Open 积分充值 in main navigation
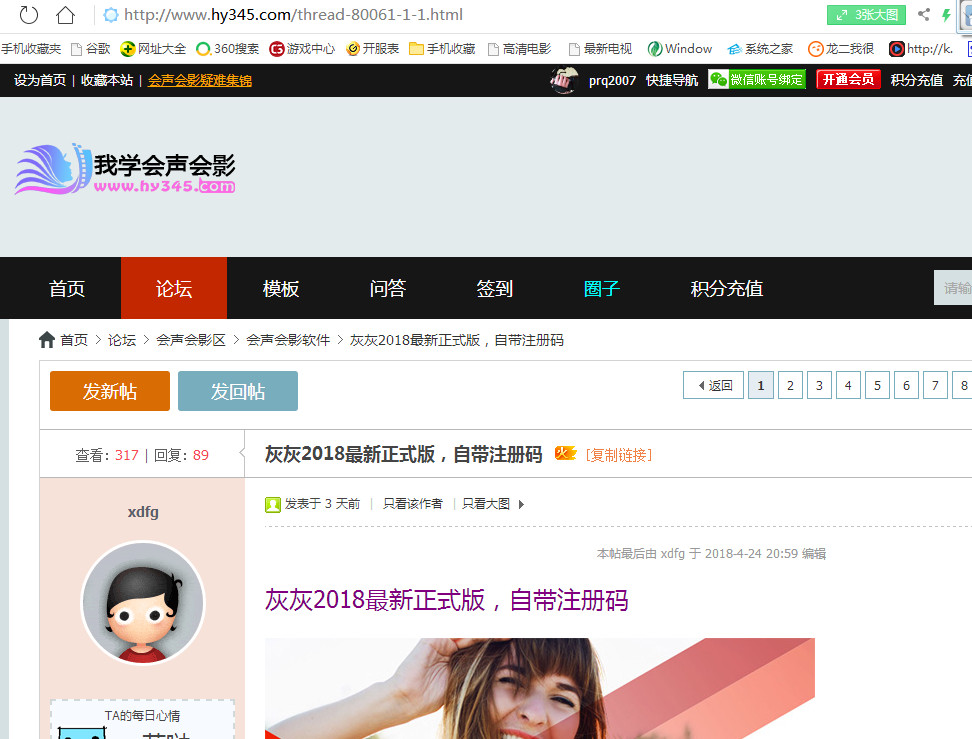972x739 pixels. pyautogui.click(x=727, y=288)
